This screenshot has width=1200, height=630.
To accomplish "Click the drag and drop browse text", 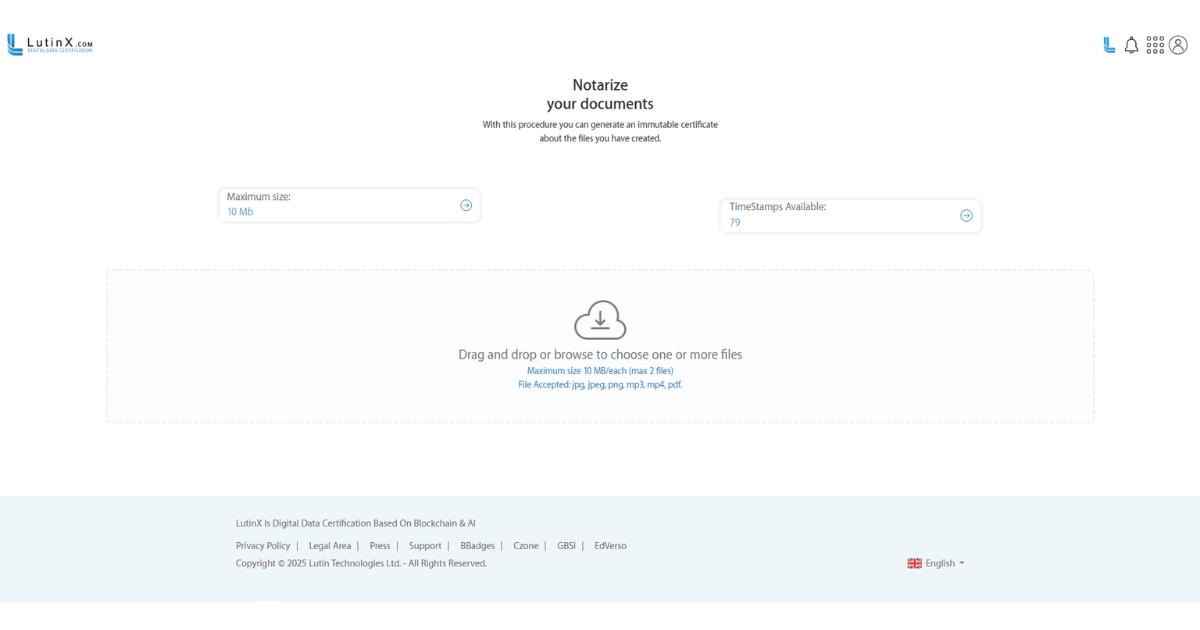I will tap(600, 355).
